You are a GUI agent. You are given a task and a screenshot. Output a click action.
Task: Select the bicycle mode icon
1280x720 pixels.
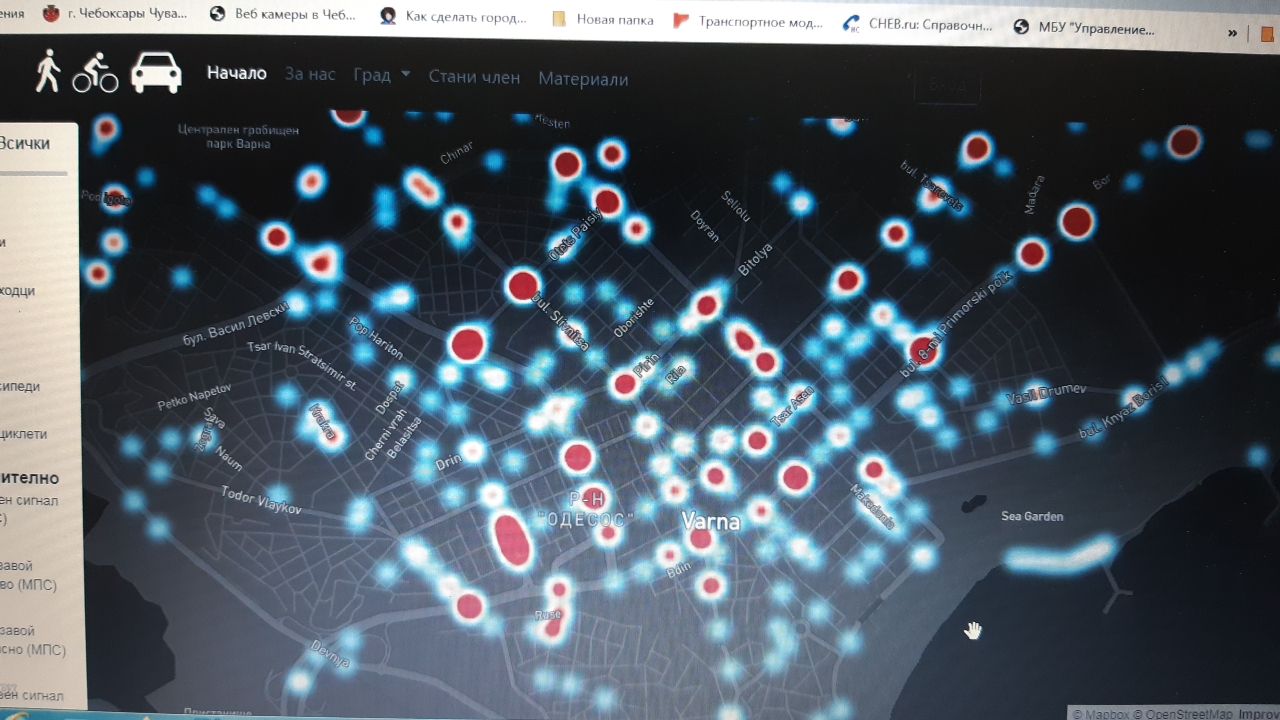tap(95, 72)
